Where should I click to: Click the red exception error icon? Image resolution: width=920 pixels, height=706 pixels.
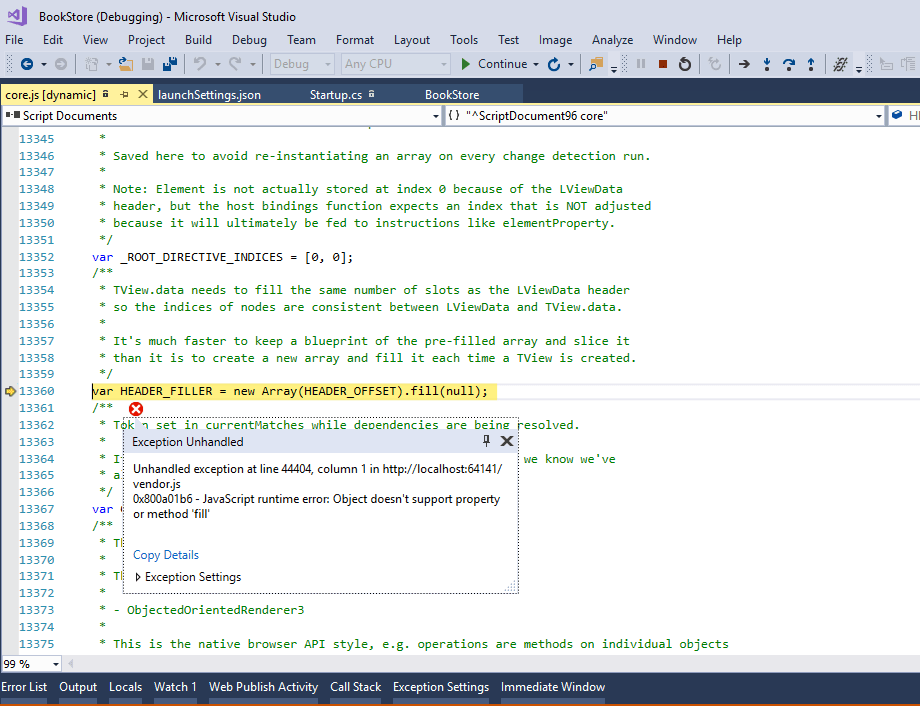(x=136, y=409)
